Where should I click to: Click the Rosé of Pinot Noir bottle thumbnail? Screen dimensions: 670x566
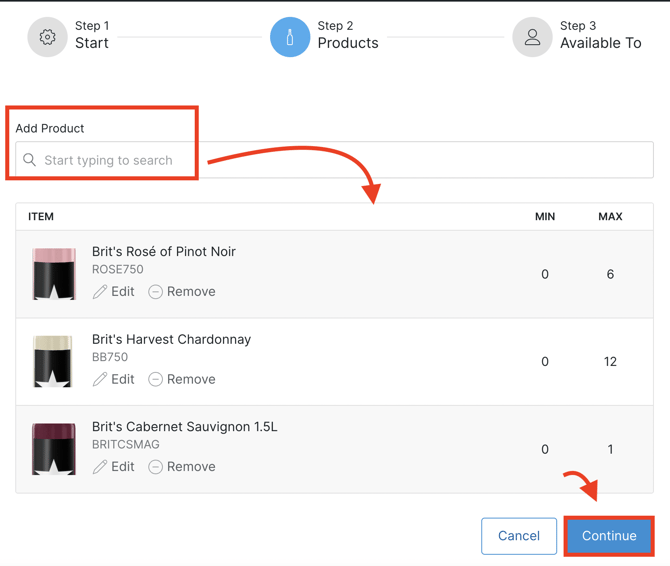(x=54, y=274)
